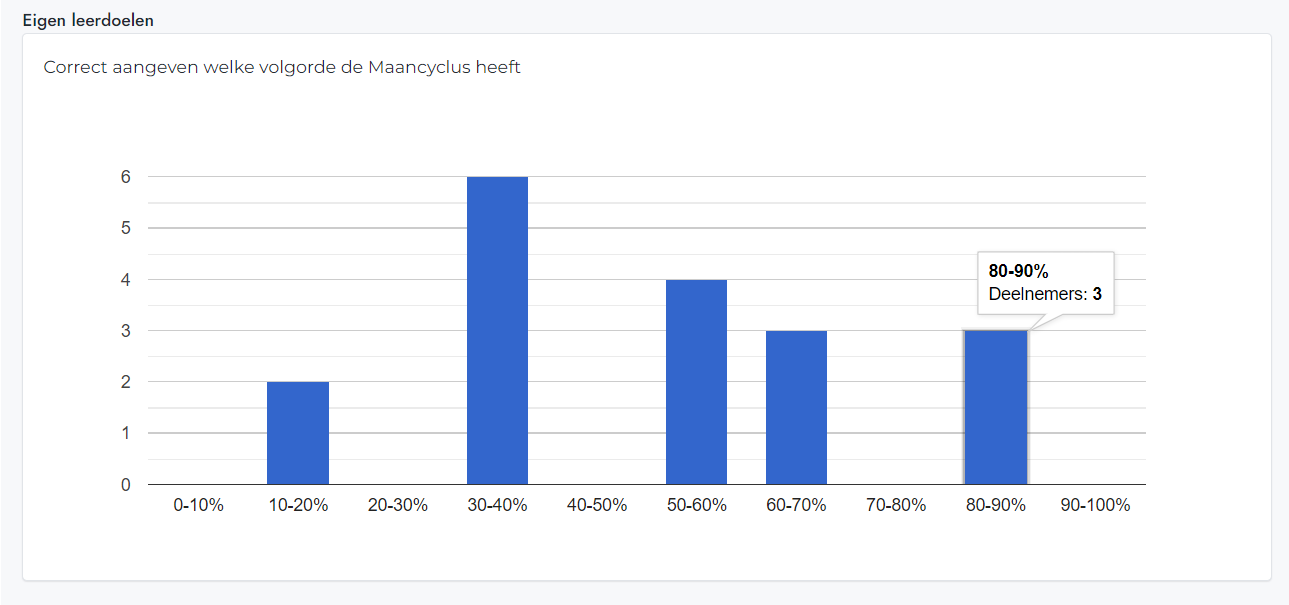Click the Maancyclus learning goal title
The width and height of the screenshot is (1289, 605).
282,68
